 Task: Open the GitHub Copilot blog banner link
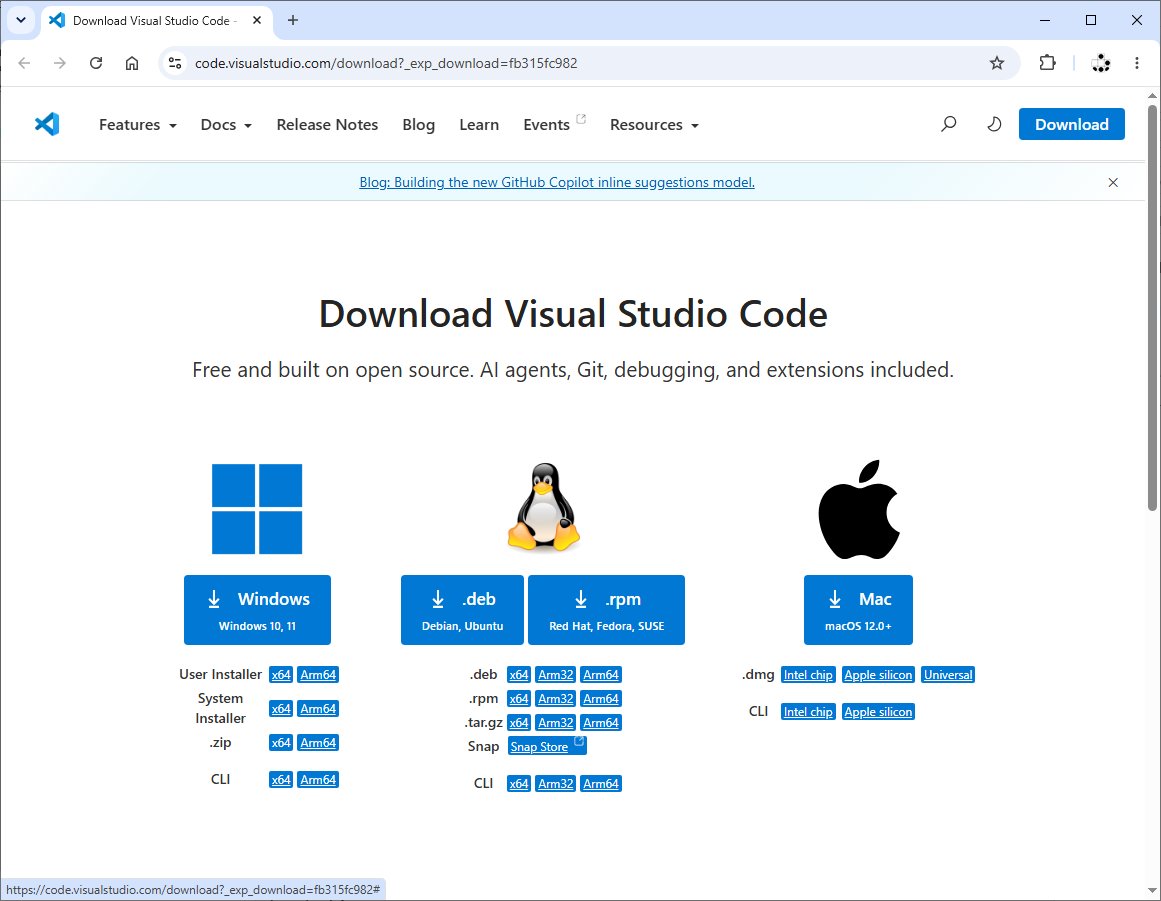tap(557, 182)
